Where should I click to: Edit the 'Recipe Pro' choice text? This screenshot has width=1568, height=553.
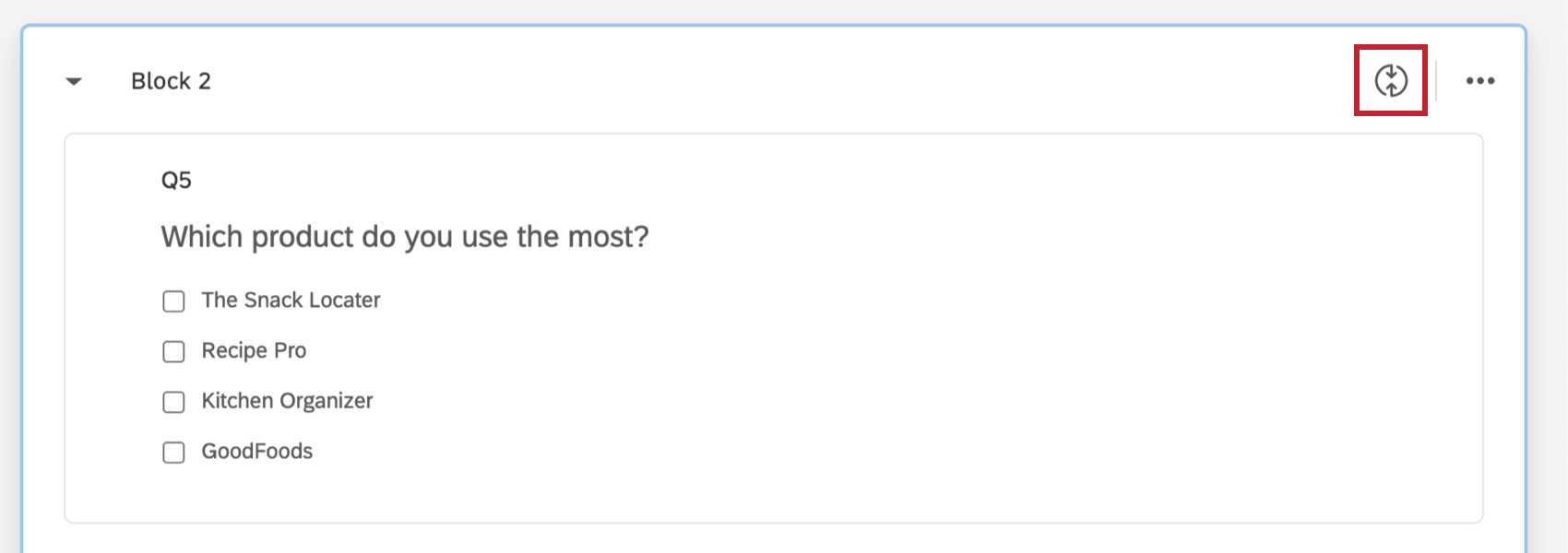[x=254, y=351]
